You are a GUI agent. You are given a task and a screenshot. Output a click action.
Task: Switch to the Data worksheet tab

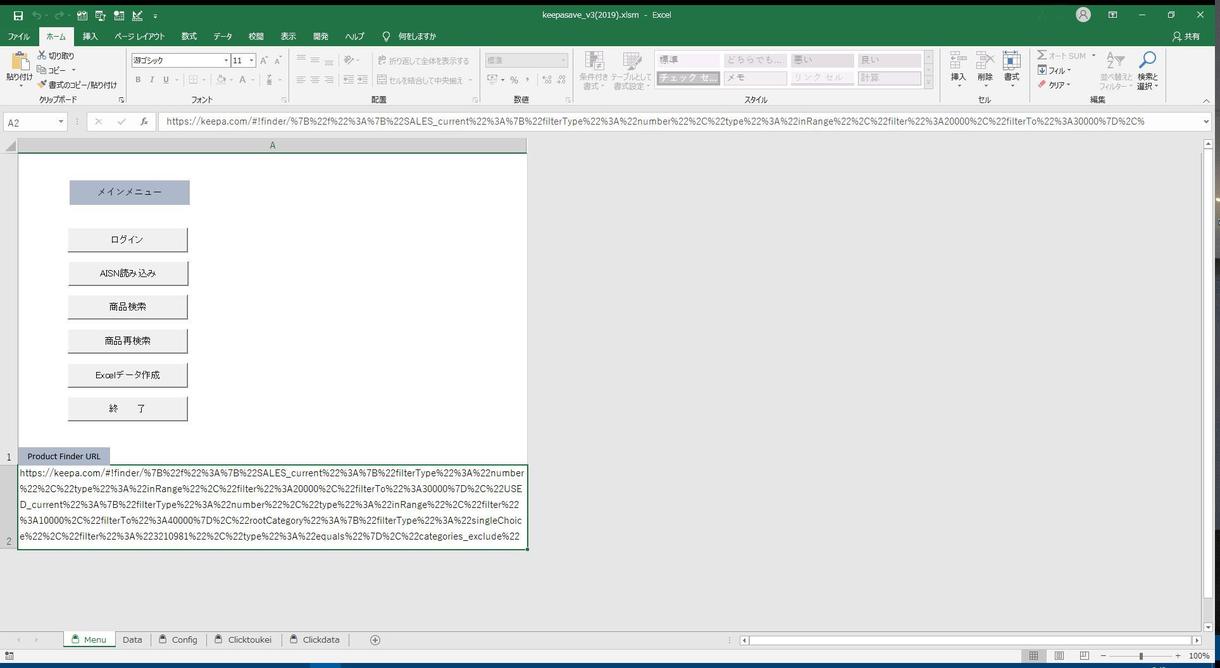click(x=132, y=639)
